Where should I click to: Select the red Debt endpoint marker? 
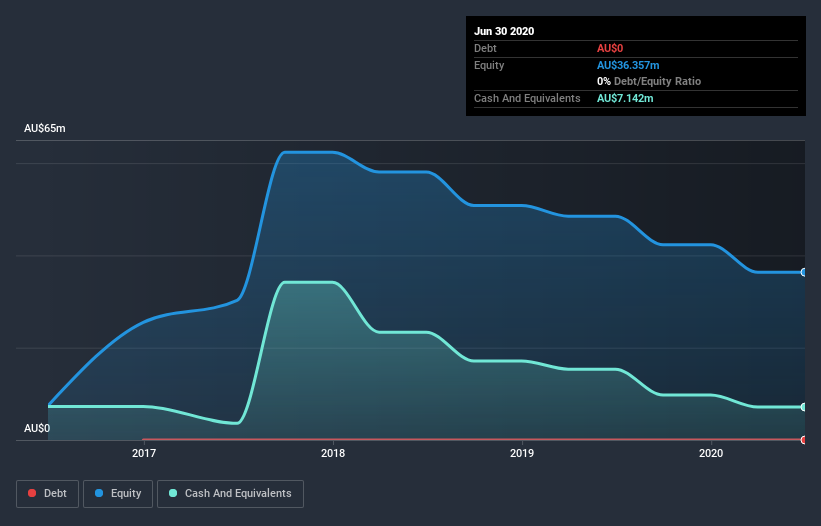point(804,440)
